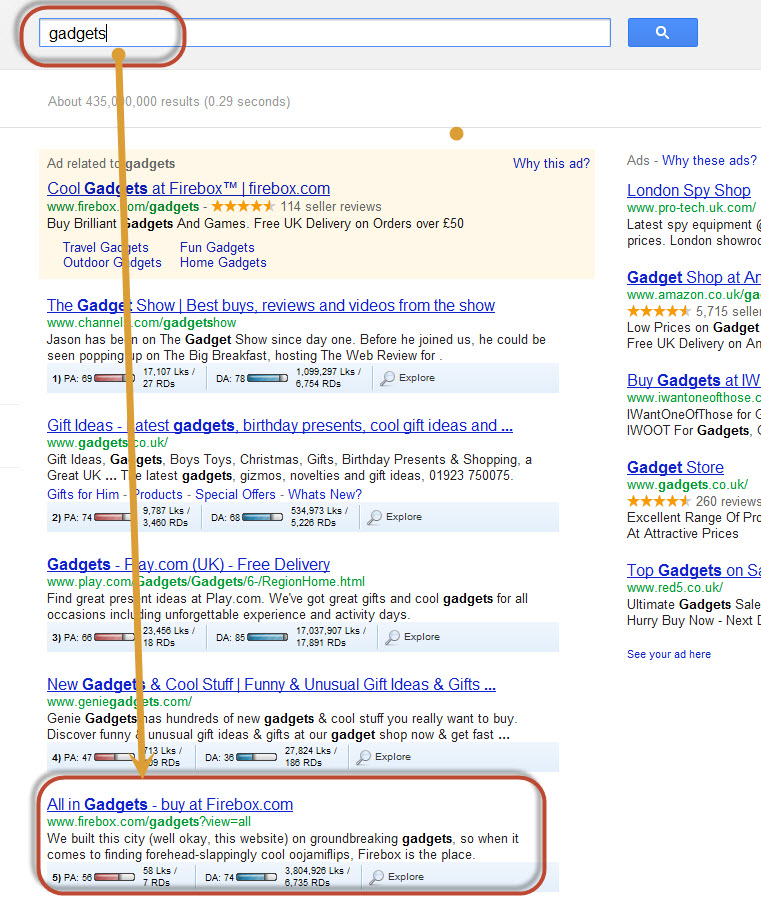Open The Gadget Show result title
Screen dimensions: 761x903
pos(271,305)
